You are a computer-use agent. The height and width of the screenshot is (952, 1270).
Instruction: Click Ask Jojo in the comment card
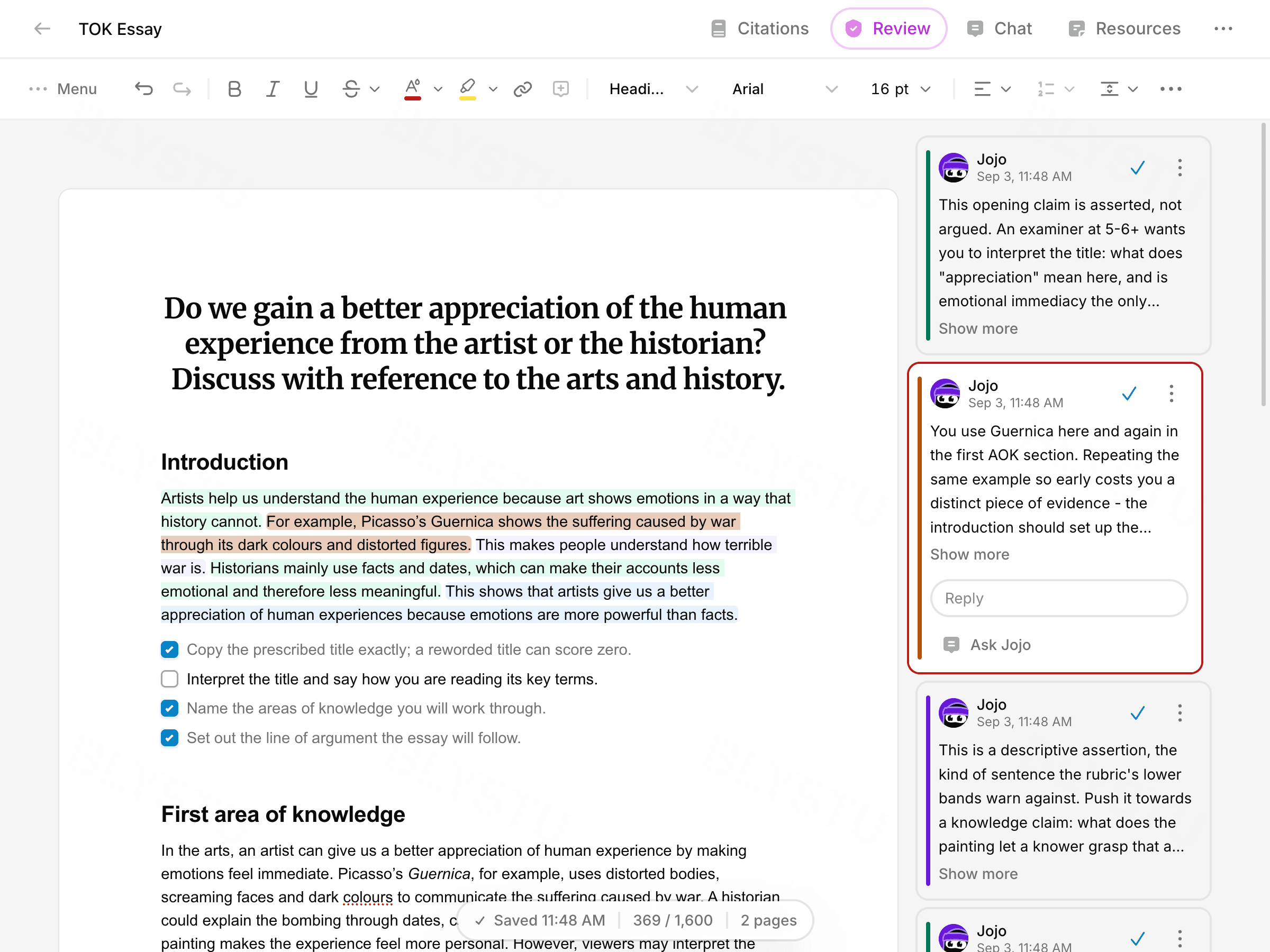pos(987,645)
